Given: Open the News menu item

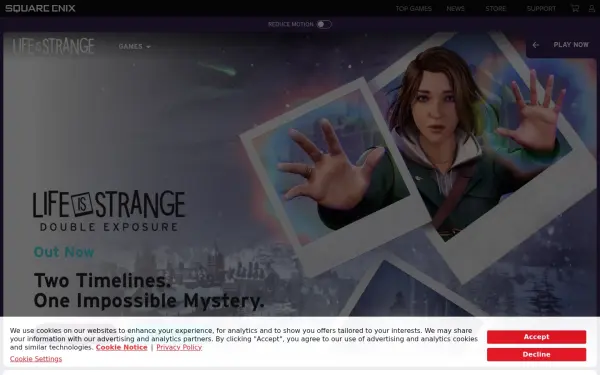Looking at the screenshot, I should click(x=455, y=8).
